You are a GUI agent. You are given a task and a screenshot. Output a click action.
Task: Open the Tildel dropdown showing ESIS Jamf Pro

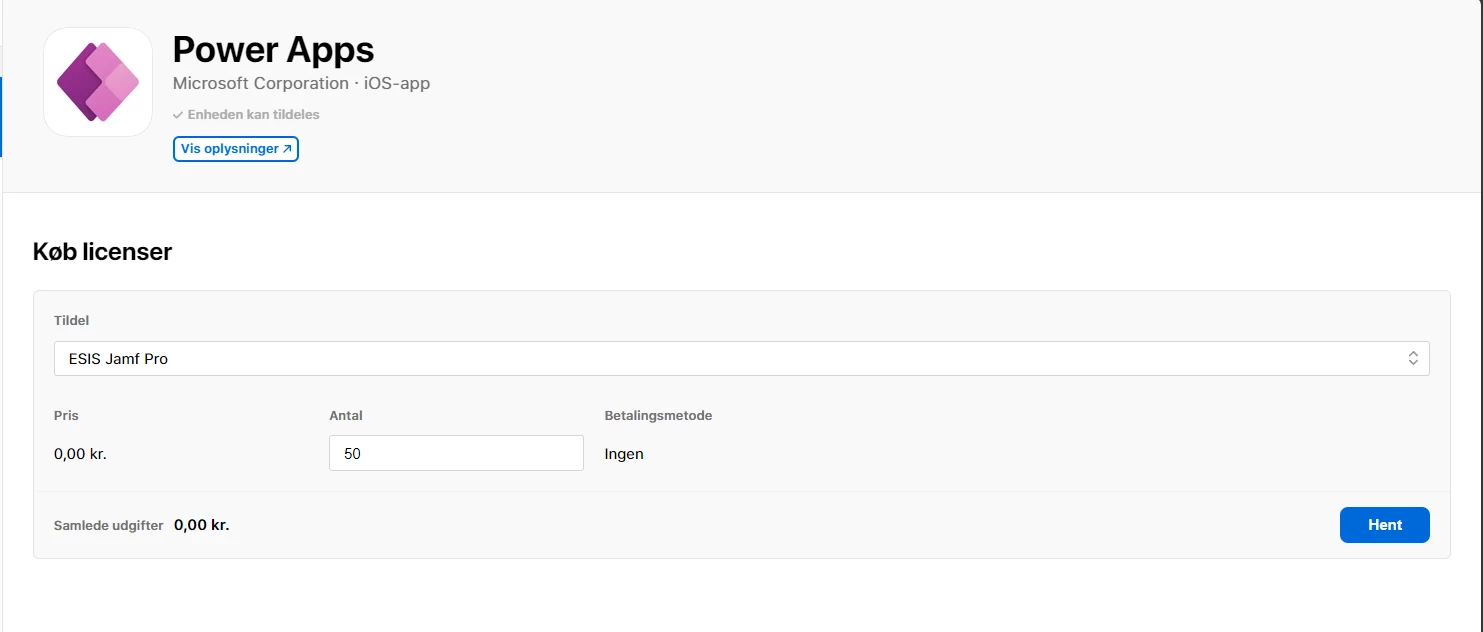tap(742, 358)
